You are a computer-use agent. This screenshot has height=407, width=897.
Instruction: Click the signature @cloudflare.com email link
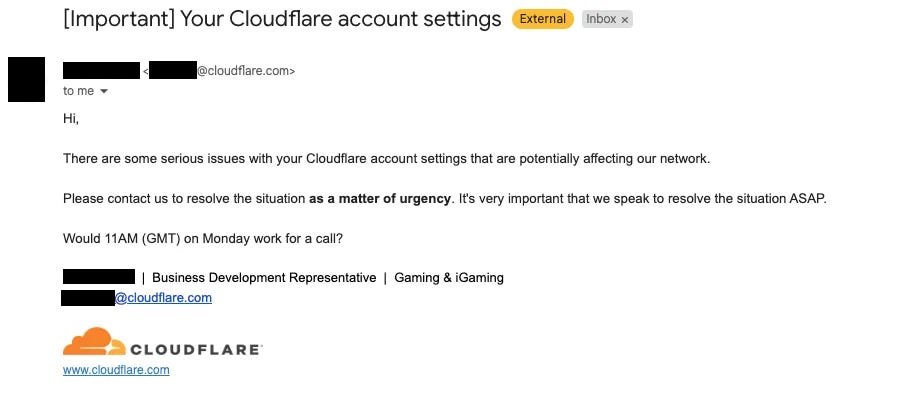pos(163,298)
